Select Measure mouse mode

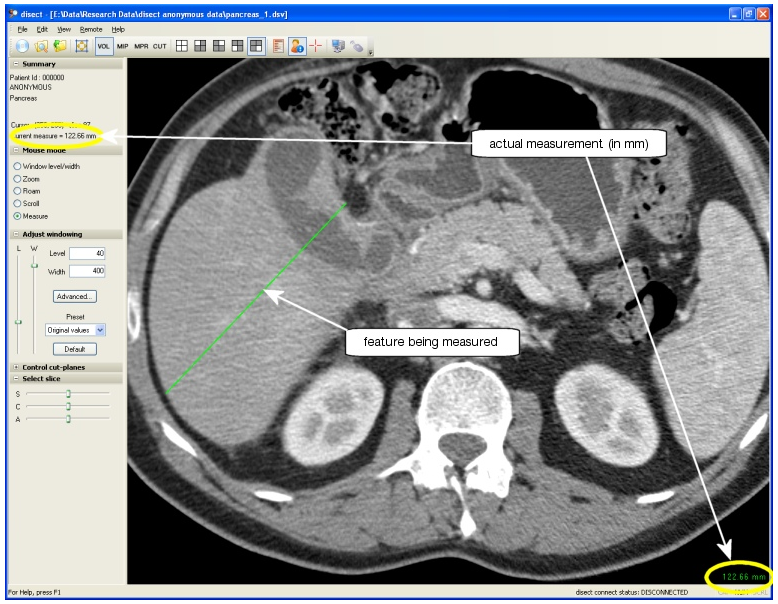pos(17,216)
